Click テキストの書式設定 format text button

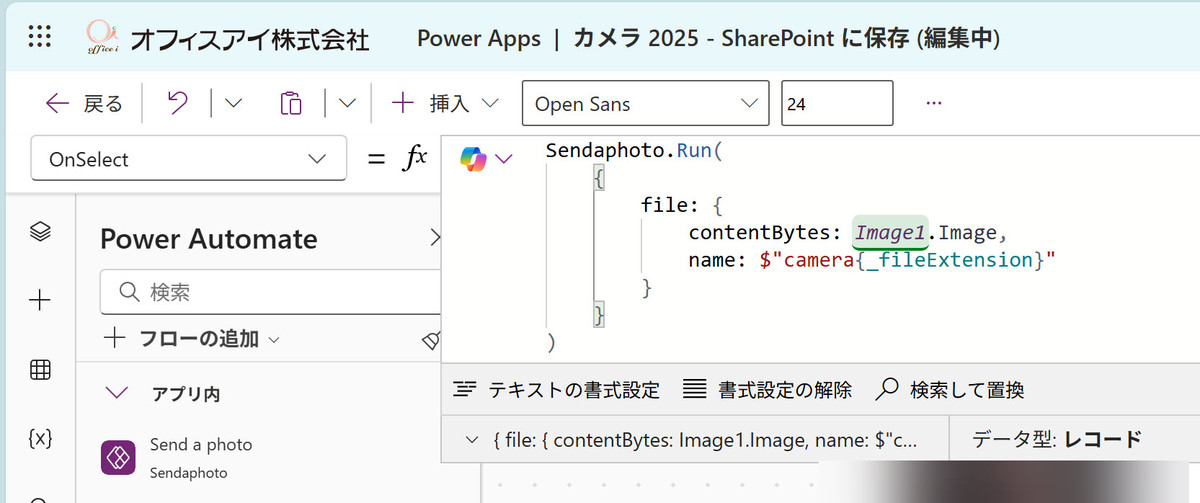click(557, 389)
